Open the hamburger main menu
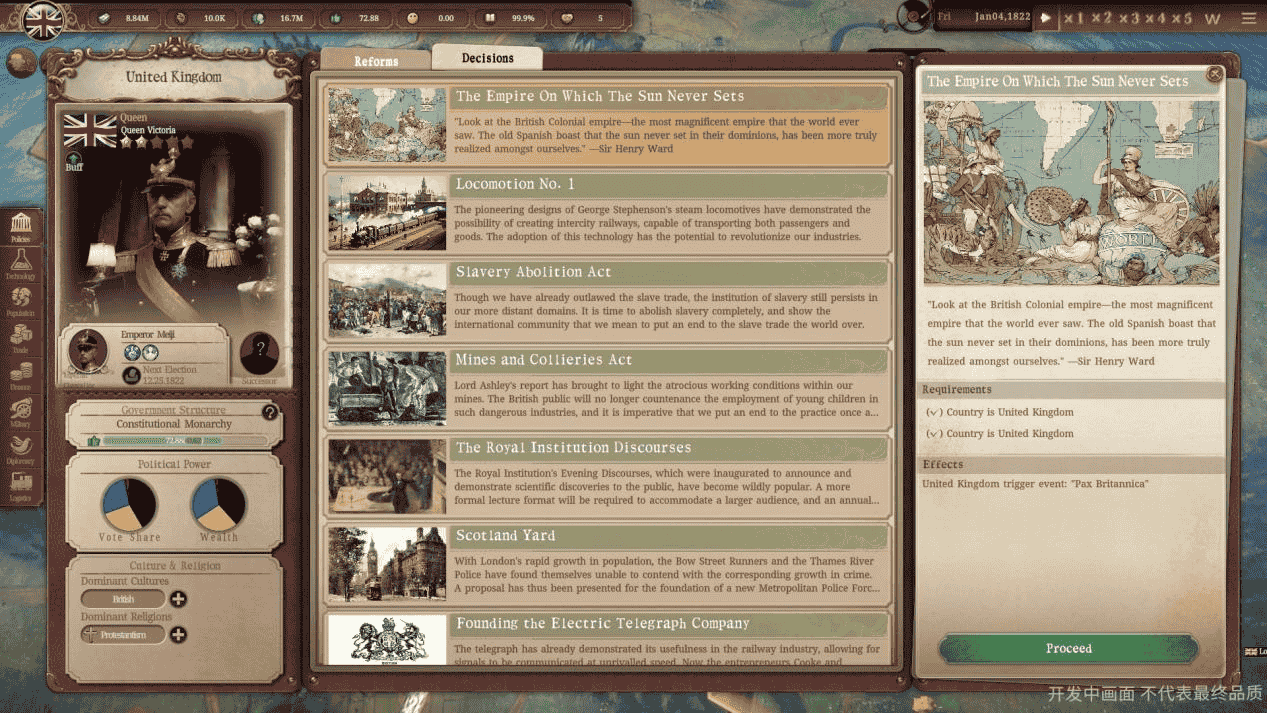 point(1248,18)
